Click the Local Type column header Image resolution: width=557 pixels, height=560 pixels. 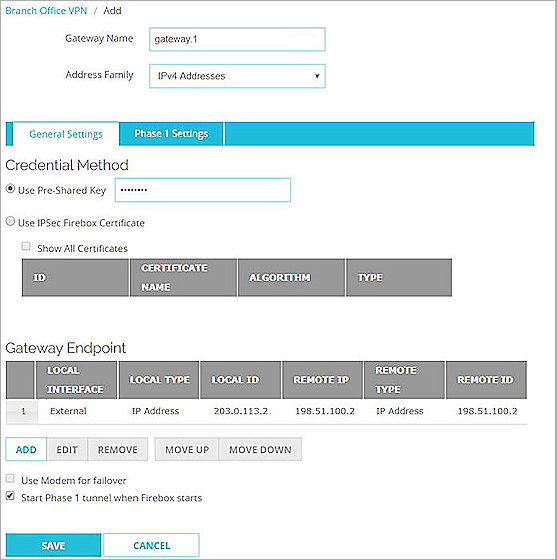159,380
